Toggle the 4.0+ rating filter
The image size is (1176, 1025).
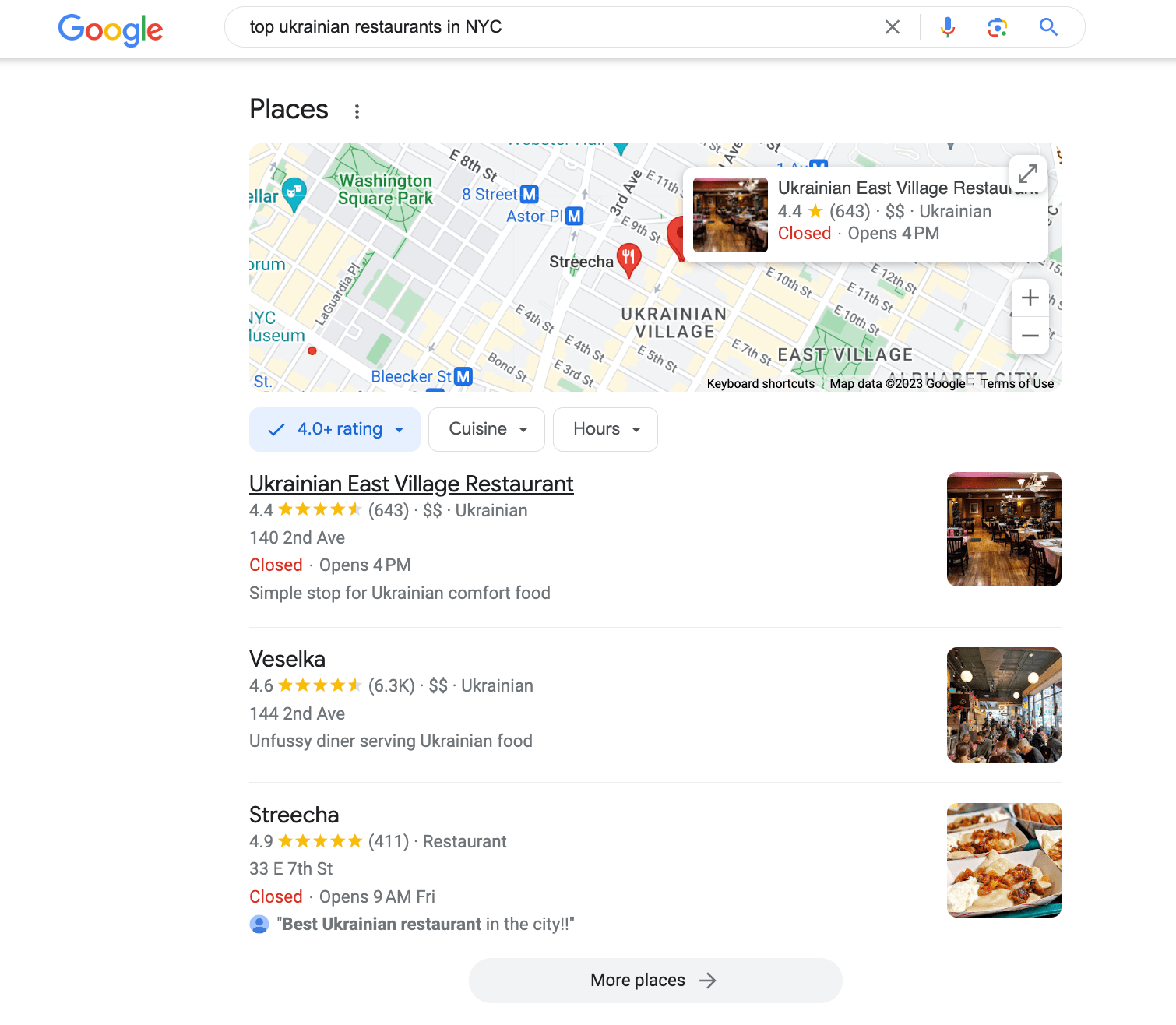335,429
